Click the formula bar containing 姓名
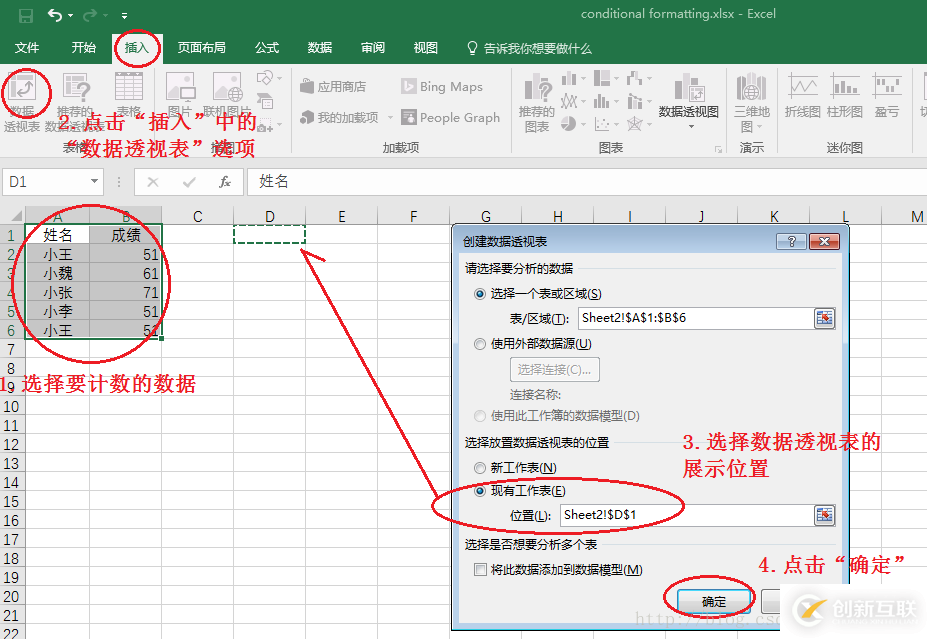 [586, 181]
